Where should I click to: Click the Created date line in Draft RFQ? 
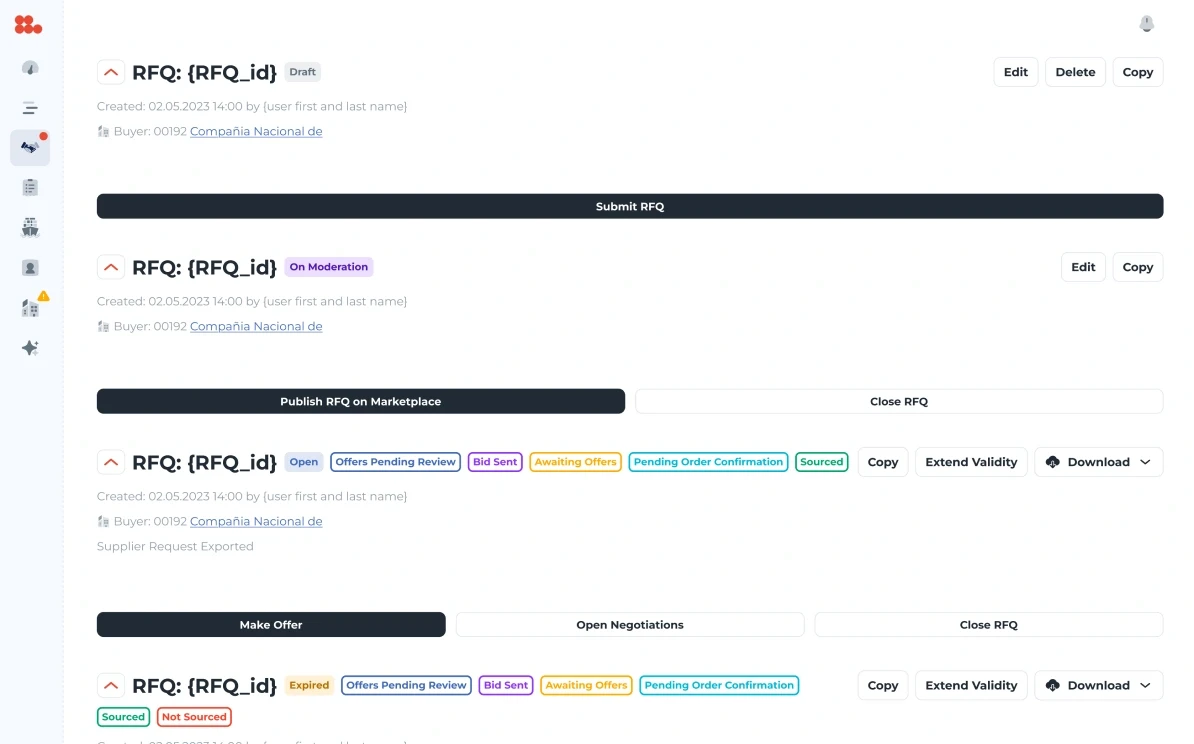252,106
